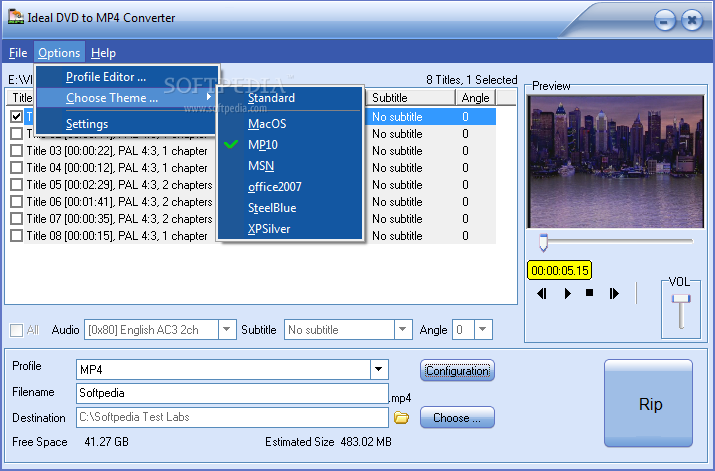The width and height of the screenshot is (715, 471).
Task: Click the Subtitle column header
Action: point(410,98)
